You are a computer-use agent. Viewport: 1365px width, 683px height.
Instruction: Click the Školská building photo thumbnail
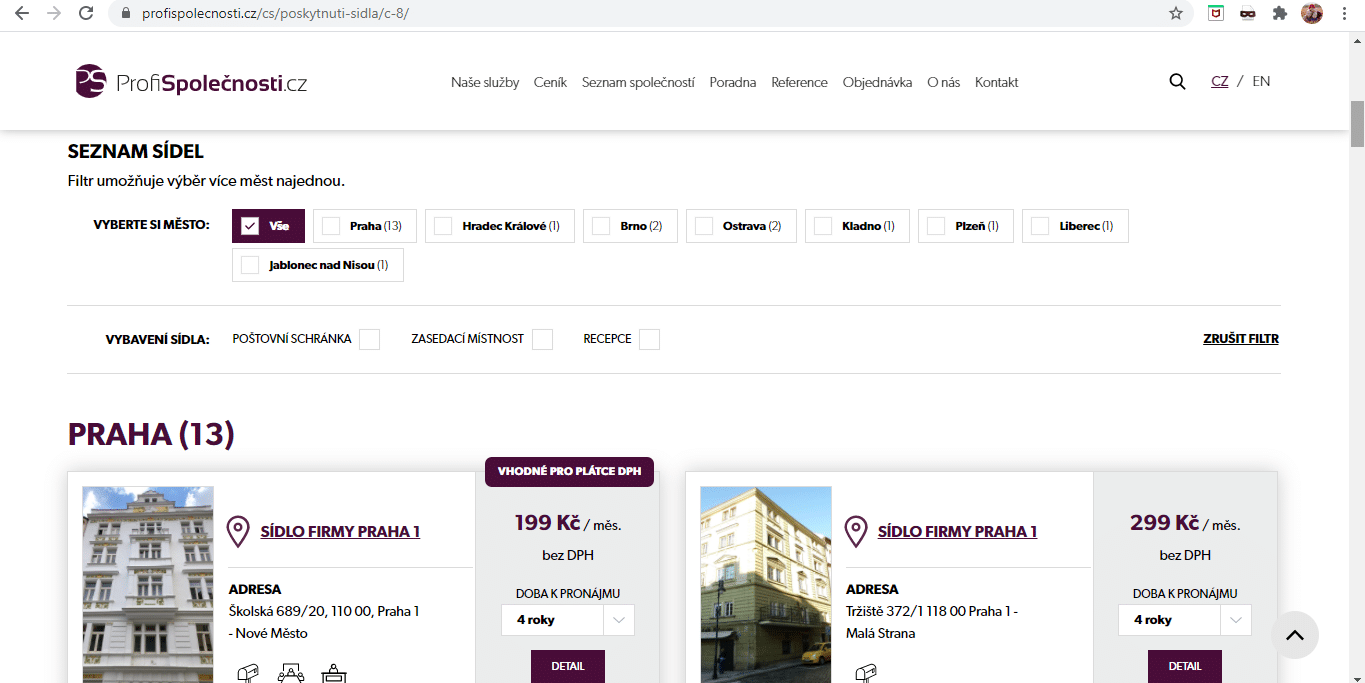point(148,585)
